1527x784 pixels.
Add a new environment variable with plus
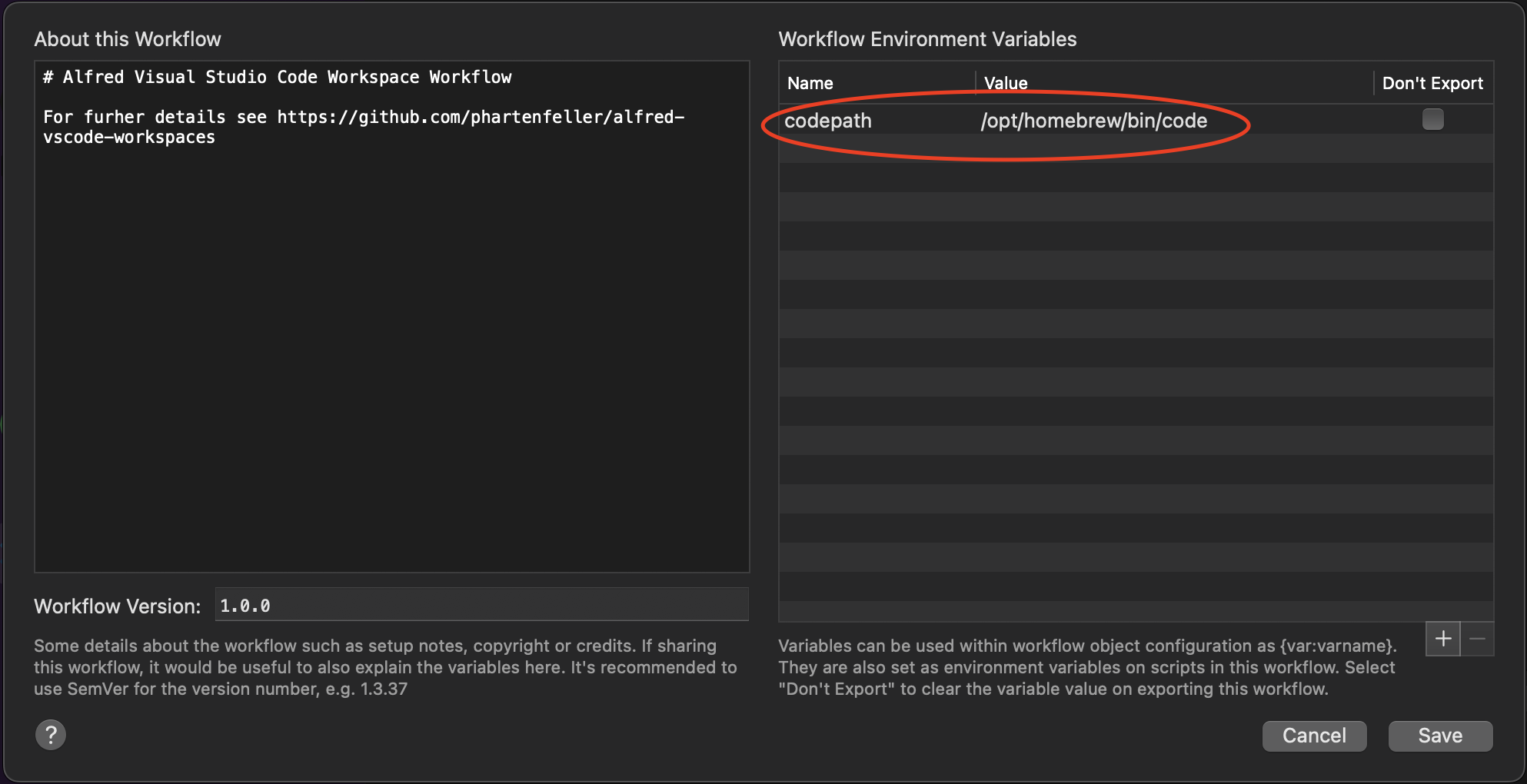[1442, 639]
